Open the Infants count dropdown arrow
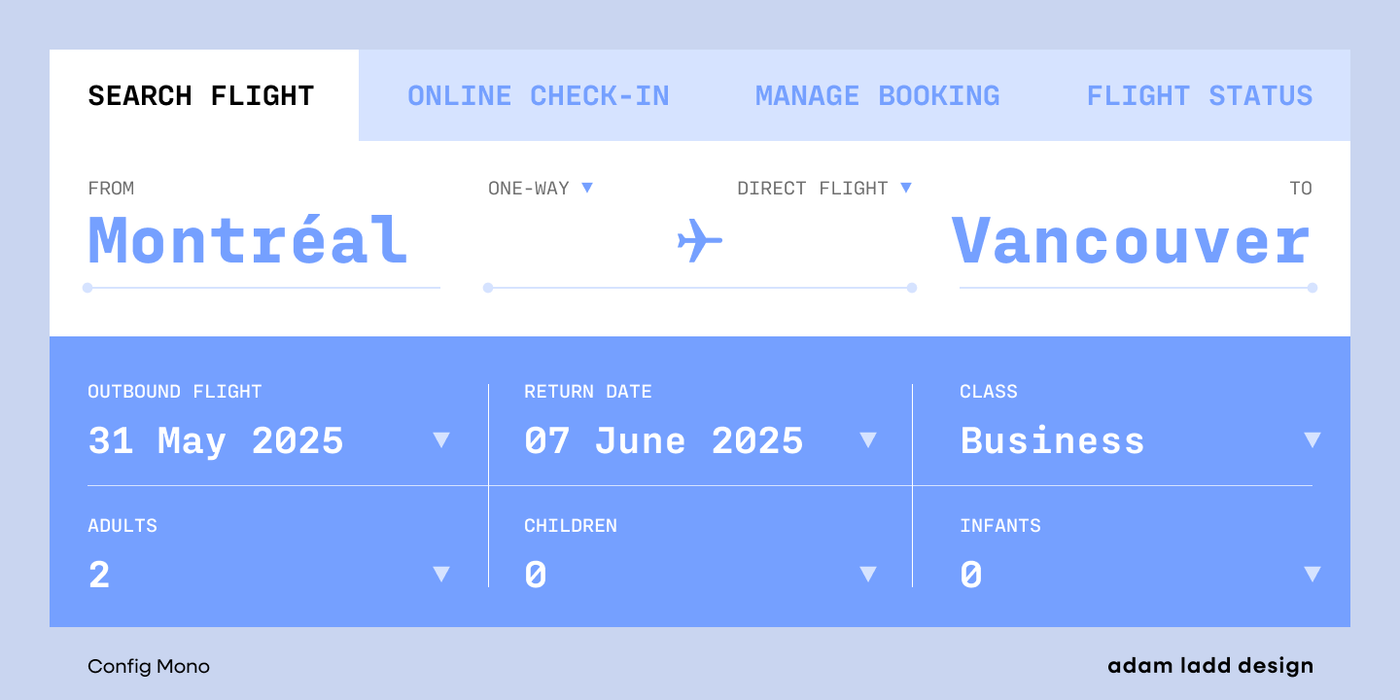The height and width of the screenshot is (700, 1400). pos(1312,574)
